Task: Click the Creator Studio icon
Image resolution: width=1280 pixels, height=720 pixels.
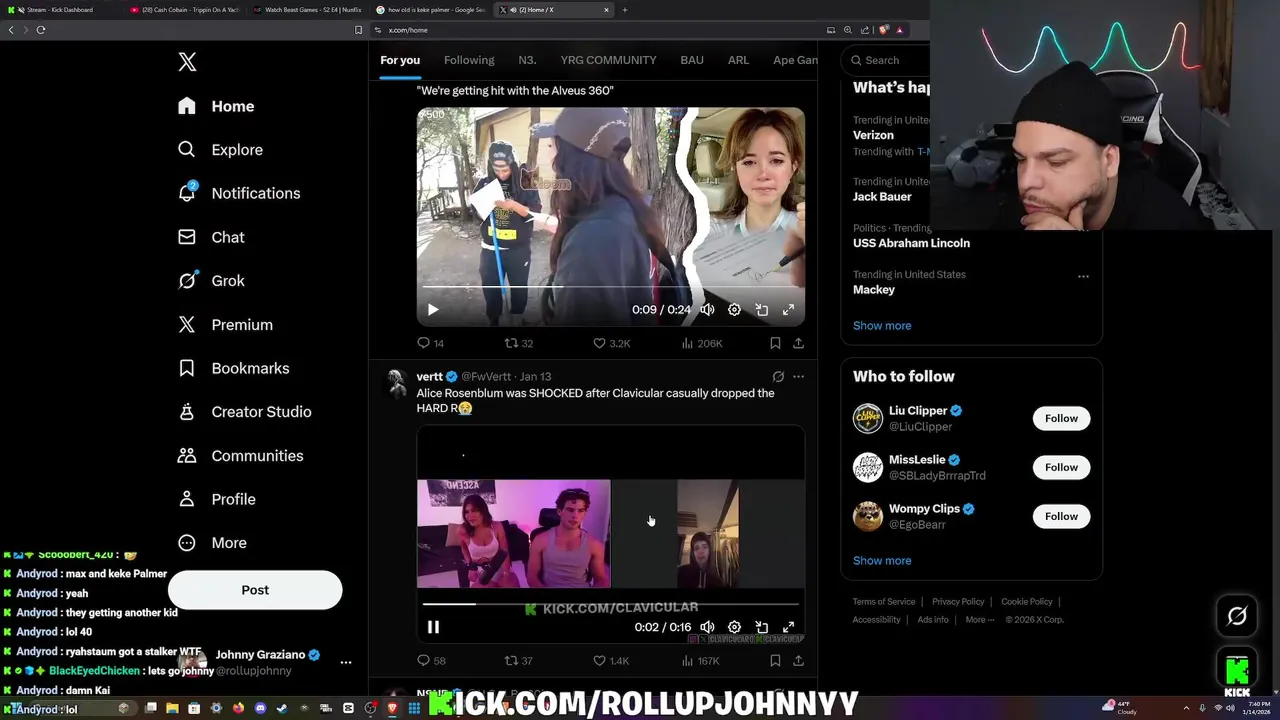Action: (187, 412)
